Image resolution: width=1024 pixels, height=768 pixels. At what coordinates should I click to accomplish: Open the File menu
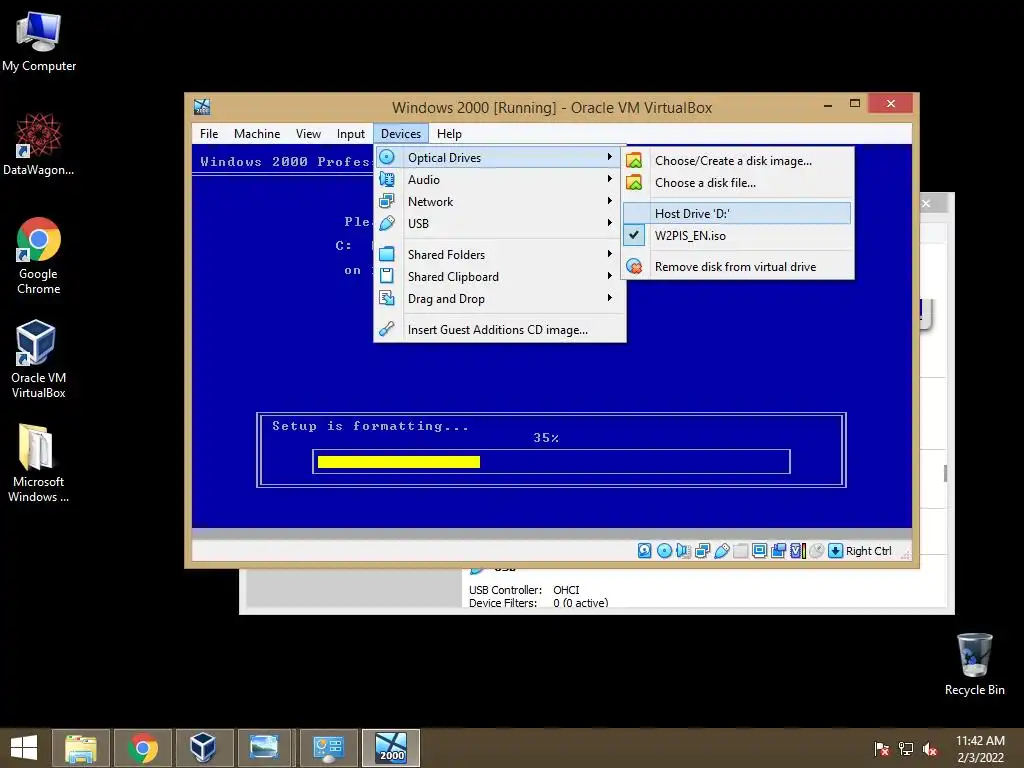(x=209, y=134)
